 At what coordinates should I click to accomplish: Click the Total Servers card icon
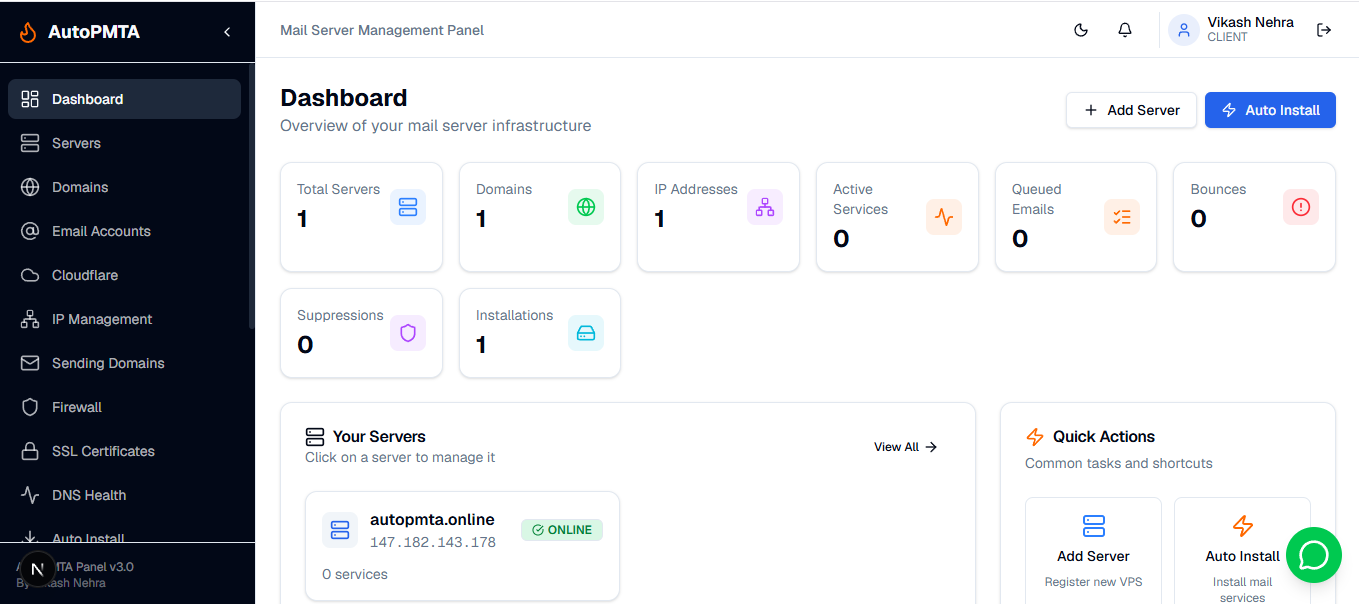[x=408, y=207]
